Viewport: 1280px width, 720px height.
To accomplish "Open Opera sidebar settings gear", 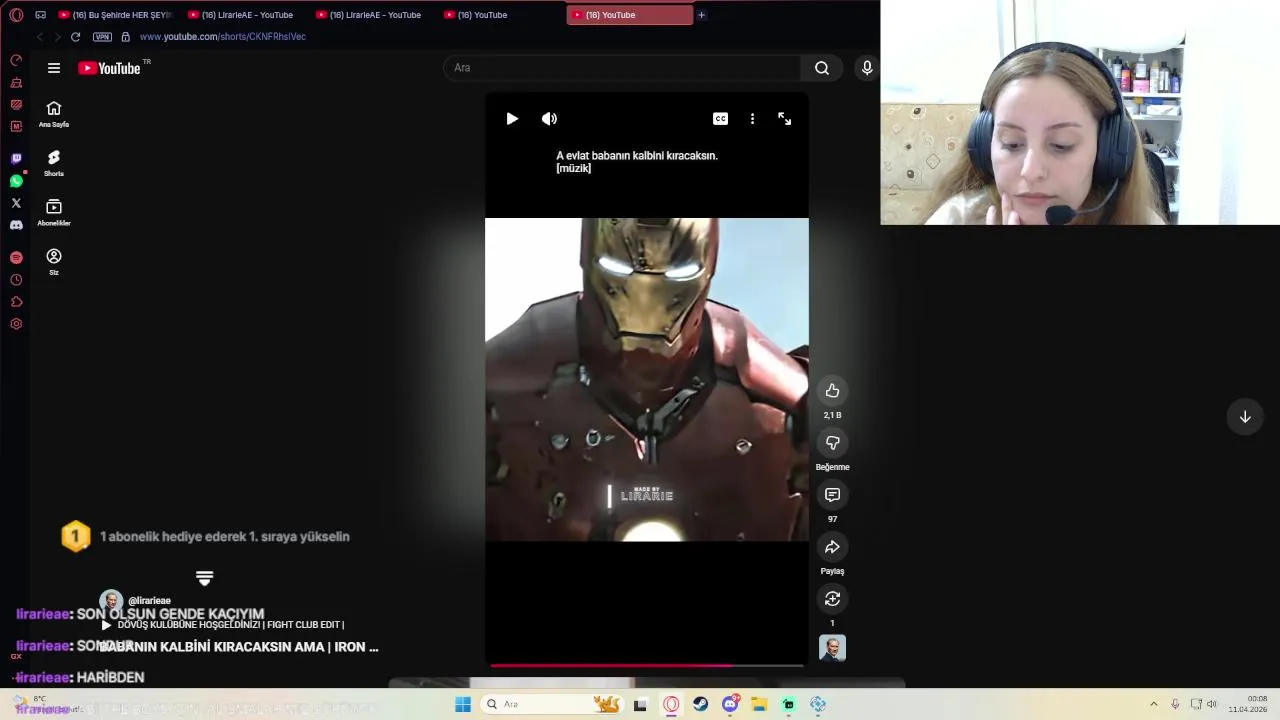I will (16, 324).
